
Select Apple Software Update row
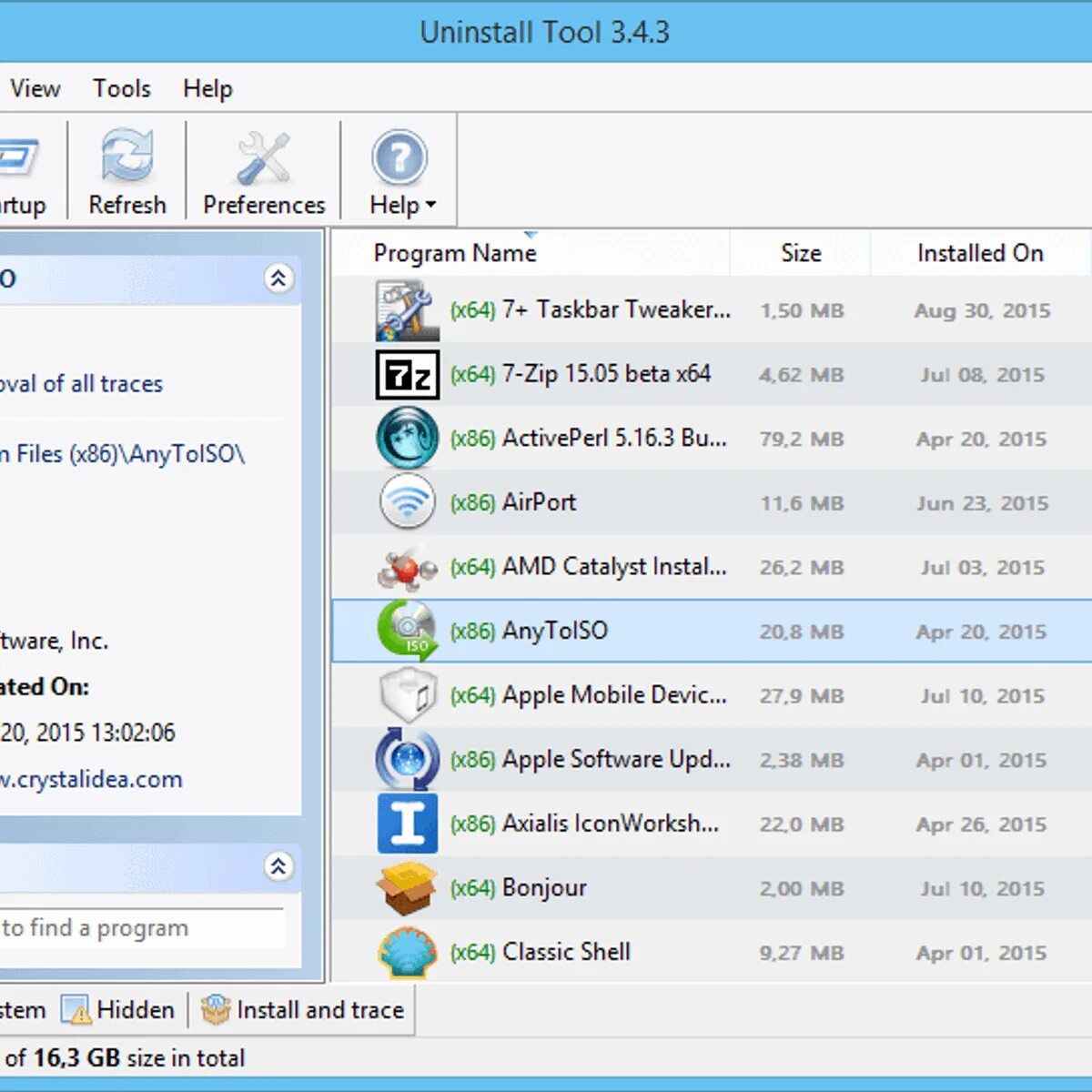click(x=712, y=759)
